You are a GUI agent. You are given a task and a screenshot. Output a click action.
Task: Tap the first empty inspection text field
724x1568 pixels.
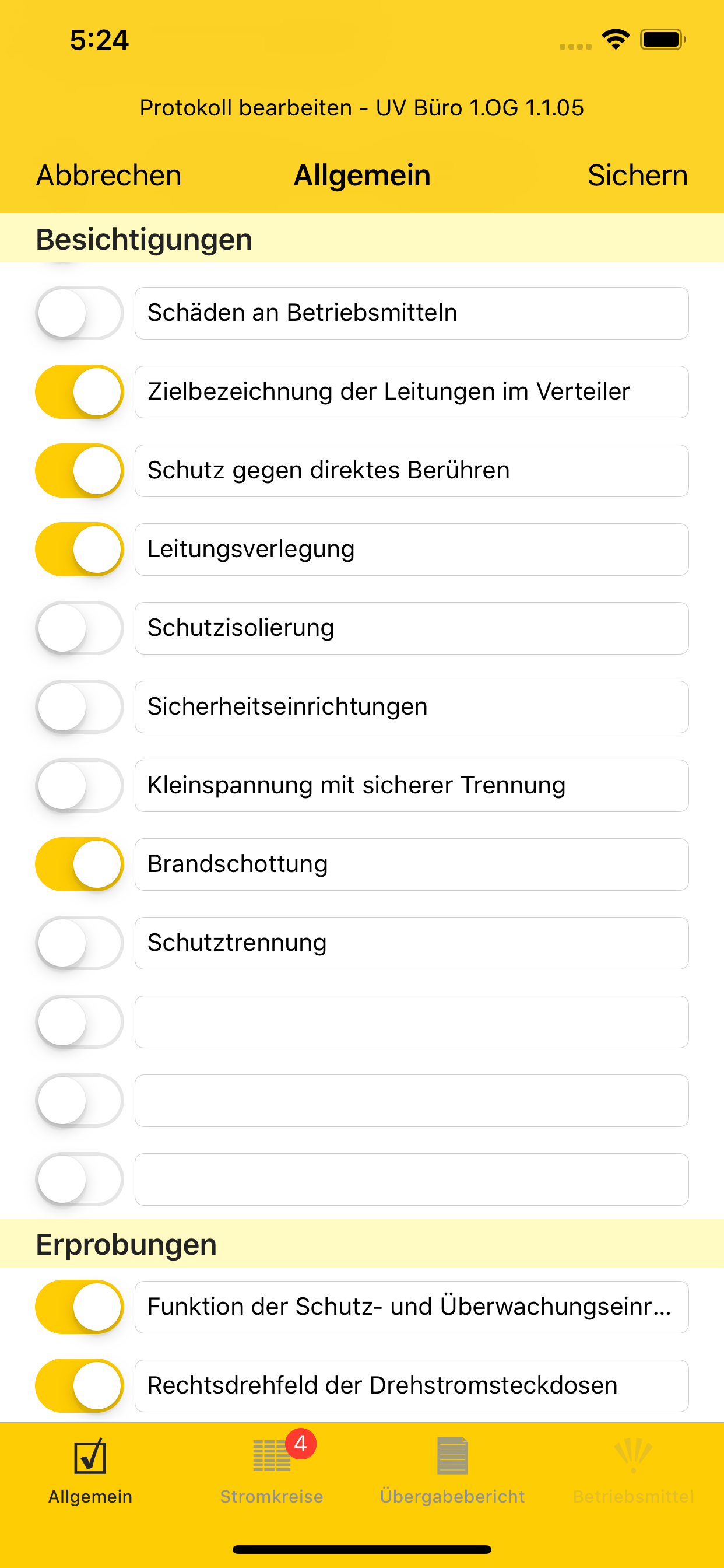(x=412, y=1021)
